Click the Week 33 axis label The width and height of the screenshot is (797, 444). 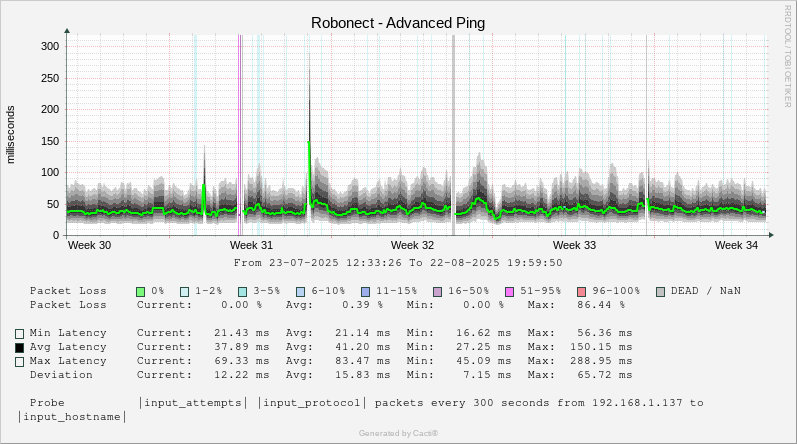(574, 245)
